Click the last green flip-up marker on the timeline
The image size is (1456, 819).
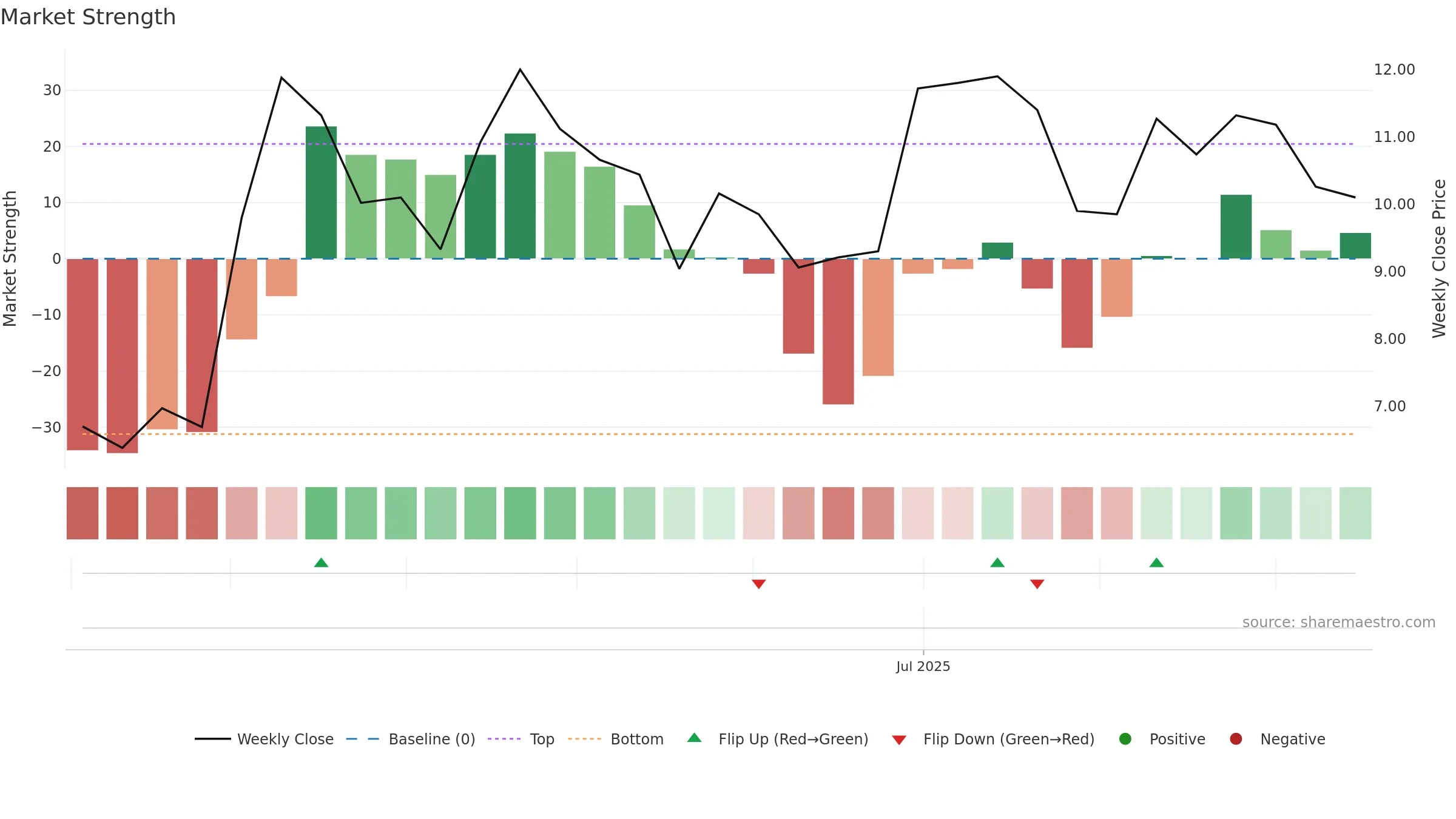point(1156,562)
